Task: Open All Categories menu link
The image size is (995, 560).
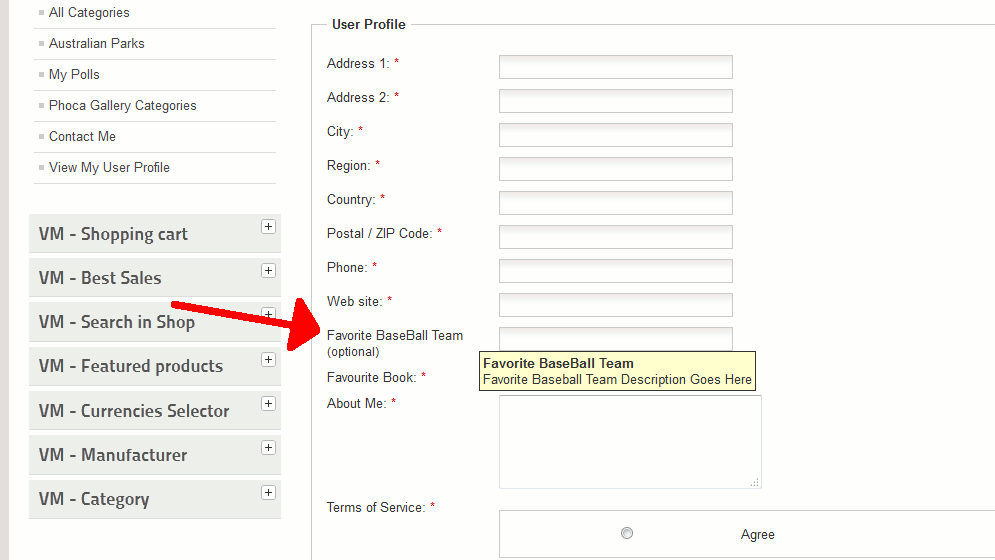Action: [x=89, y=13]
